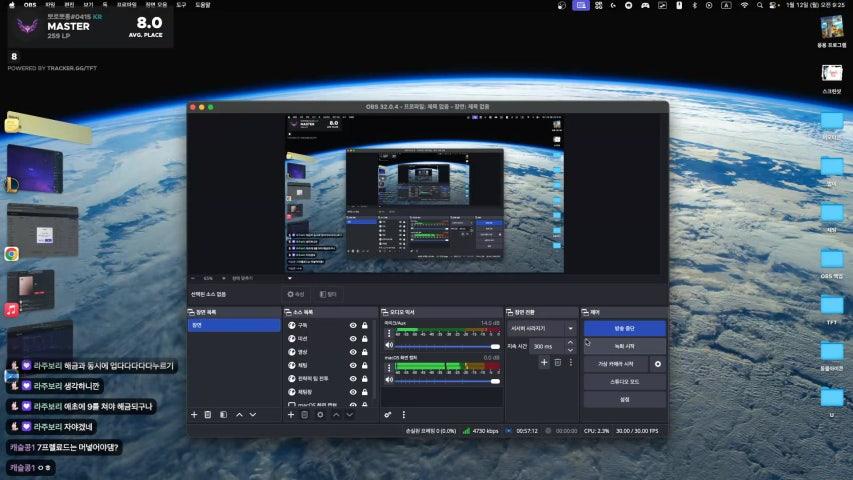The width and height of the screenshot is (853, 480).
Task: Hide the 구독 source with eye icon
Action: (353, 325)
